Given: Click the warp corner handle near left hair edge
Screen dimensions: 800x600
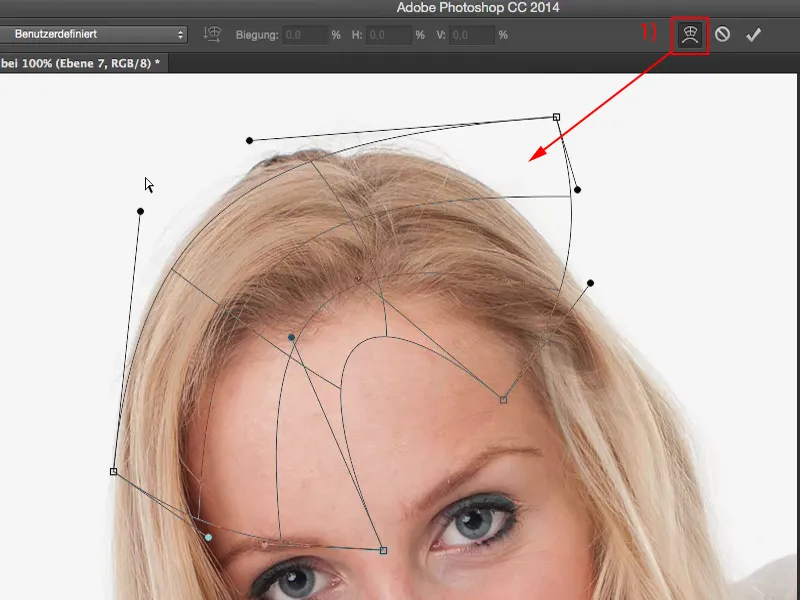Looking at the screenshot, I should point(114,472).
